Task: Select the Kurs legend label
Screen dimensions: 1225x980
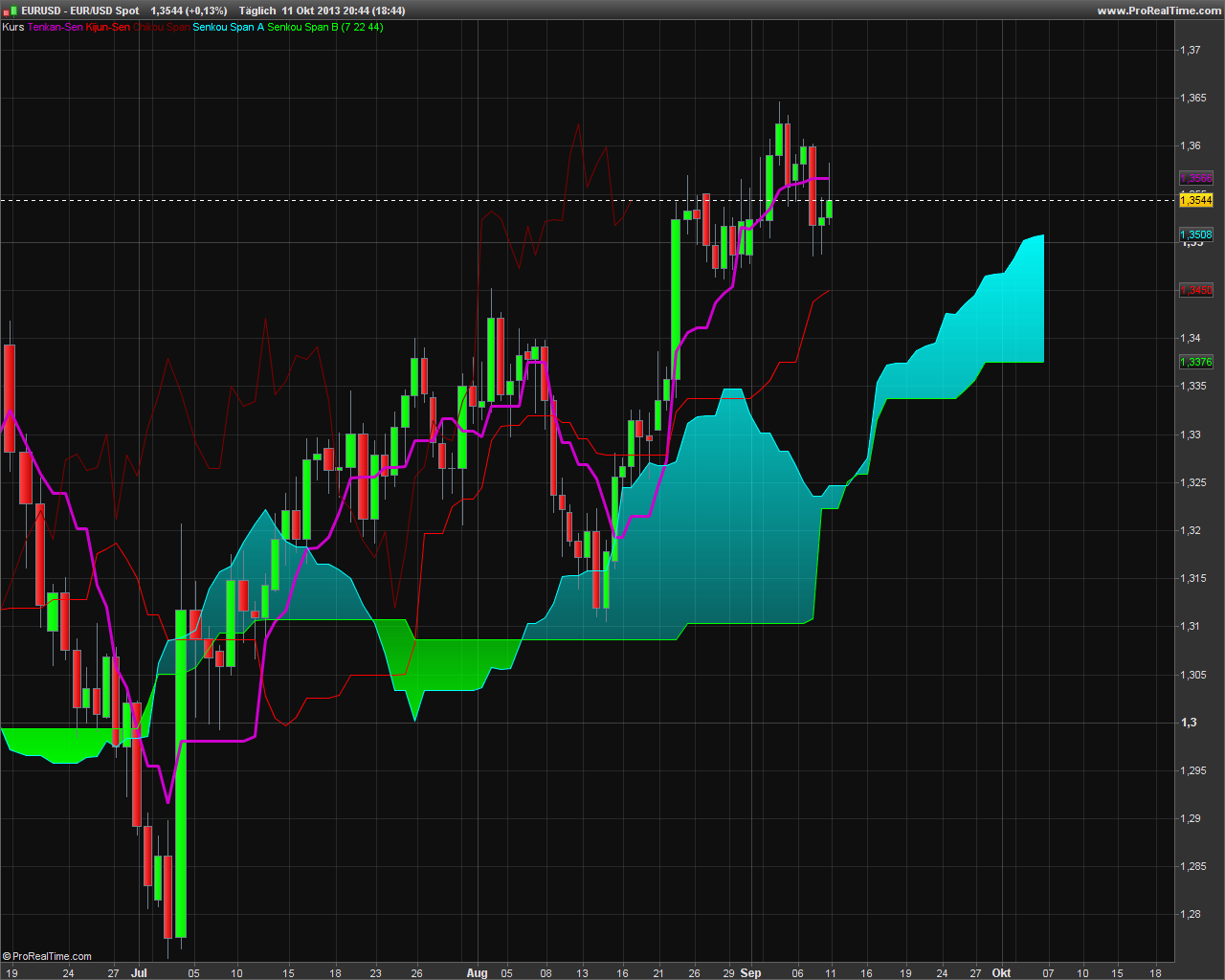Action: click(x=13, y=27)
